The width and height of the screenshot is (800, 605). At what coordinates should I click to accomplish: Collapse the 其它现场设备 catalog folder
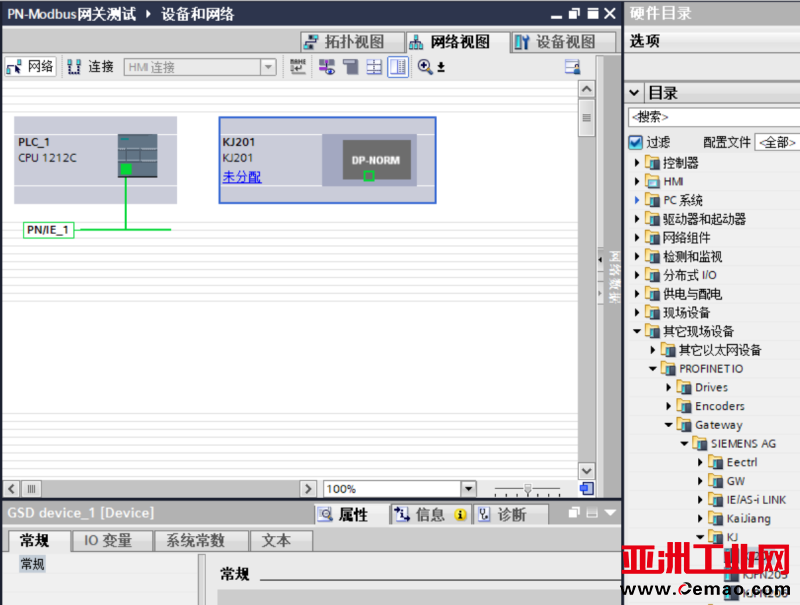[x=637, y=331]
